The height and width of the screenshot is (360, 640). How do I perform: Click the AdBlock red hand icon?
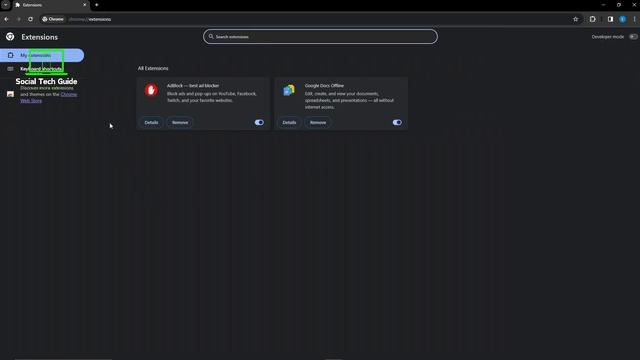(151, 90)
